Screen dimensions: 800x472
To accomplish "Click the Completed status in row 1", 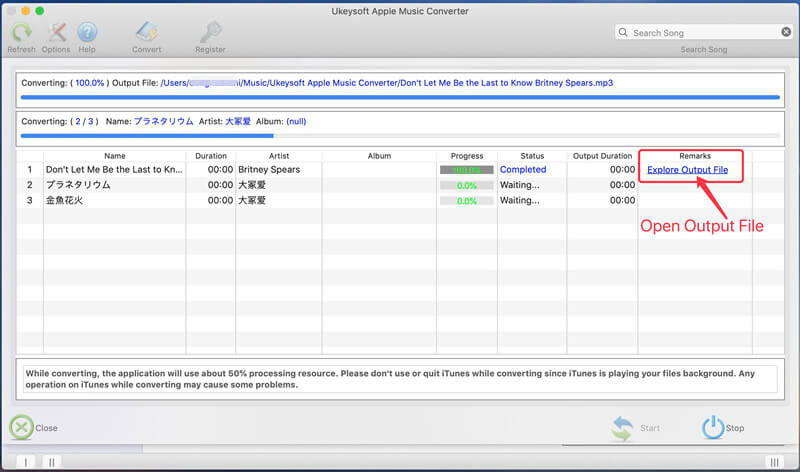I will click(x=523, y=169).
